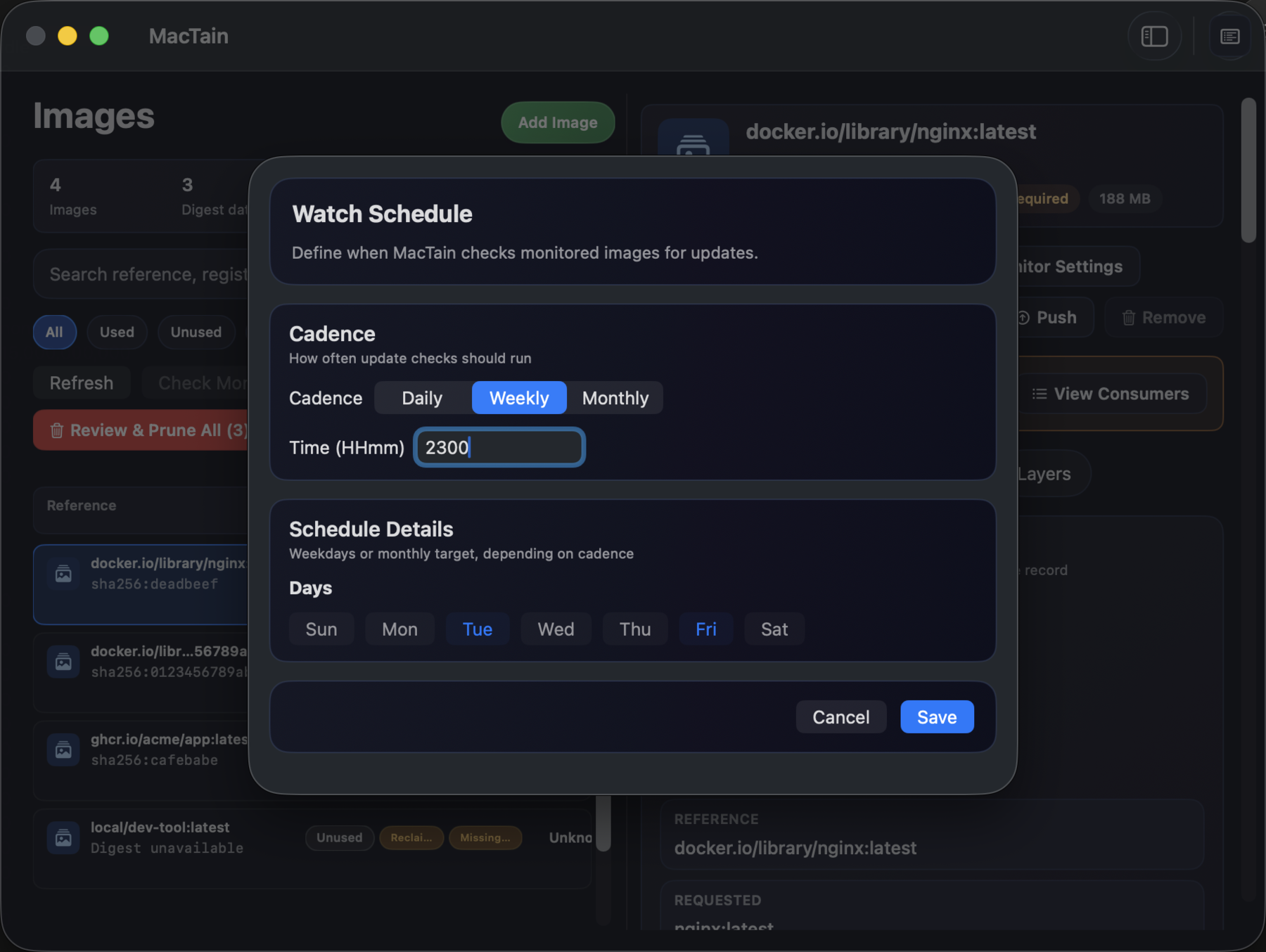
Task: Click the detail panel vertical scrollbar
Action: tap(1248, 170)
